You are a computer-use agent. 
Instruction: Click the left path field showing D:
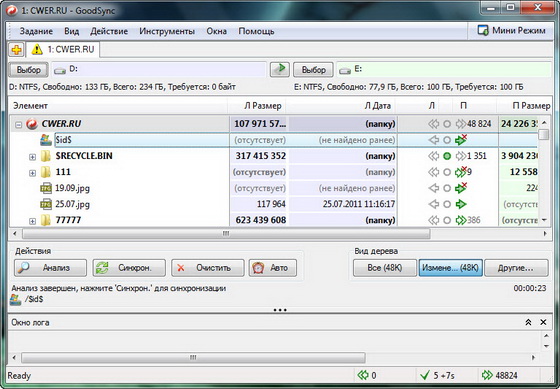tap(159, 69)
